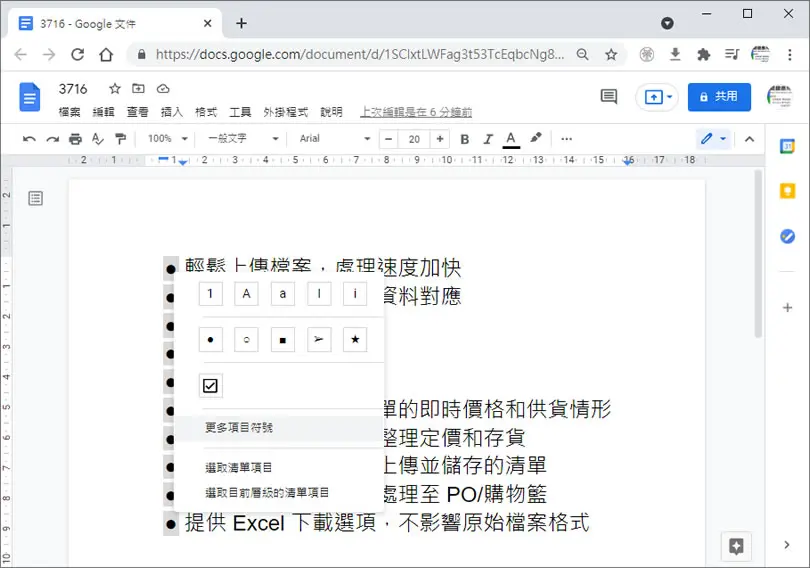
Task: Click the blue 共用 share button
Action: 719,97
